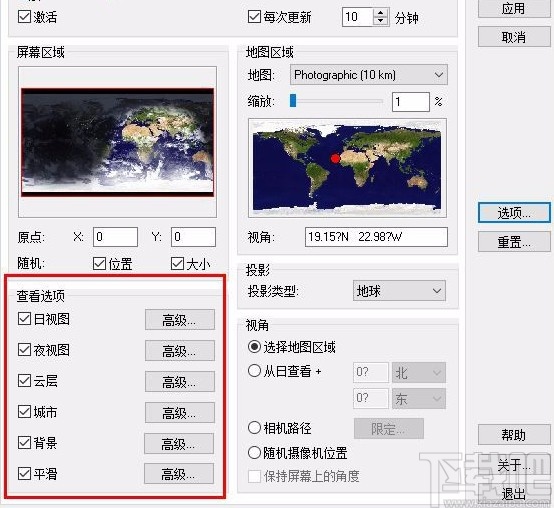Click the 原点 Y input field
This screenshot has width=554, height=508.
pyautogui.click(x=193, y=237)
